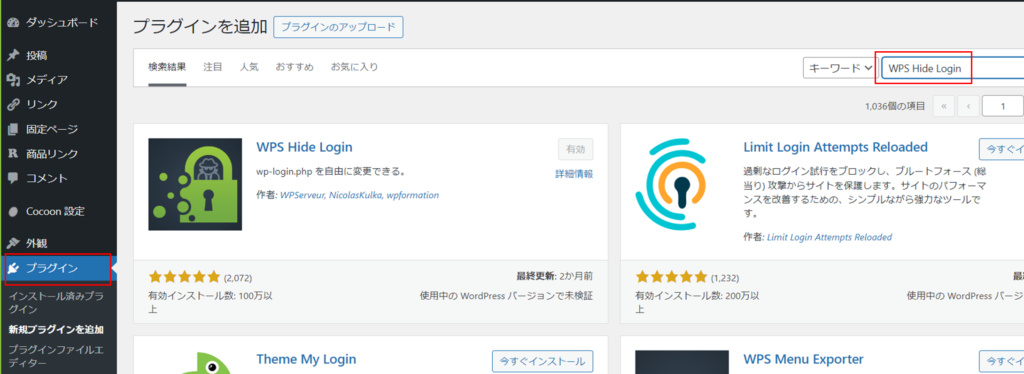This screenshot has height=374, width=1024.
Task: Install Limit Login Attempts Reloaded plugin
Action: (1002, 149)
